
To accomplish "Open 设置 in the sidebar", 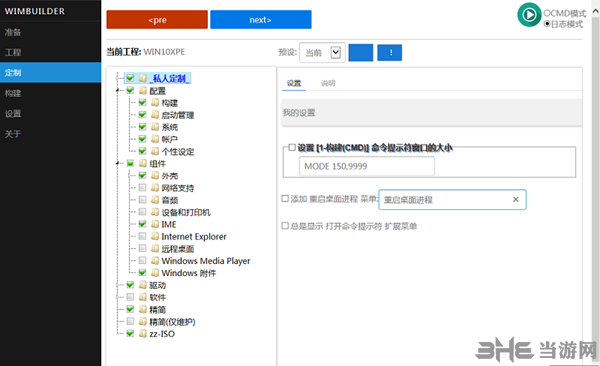I will (x=51, y=113).
